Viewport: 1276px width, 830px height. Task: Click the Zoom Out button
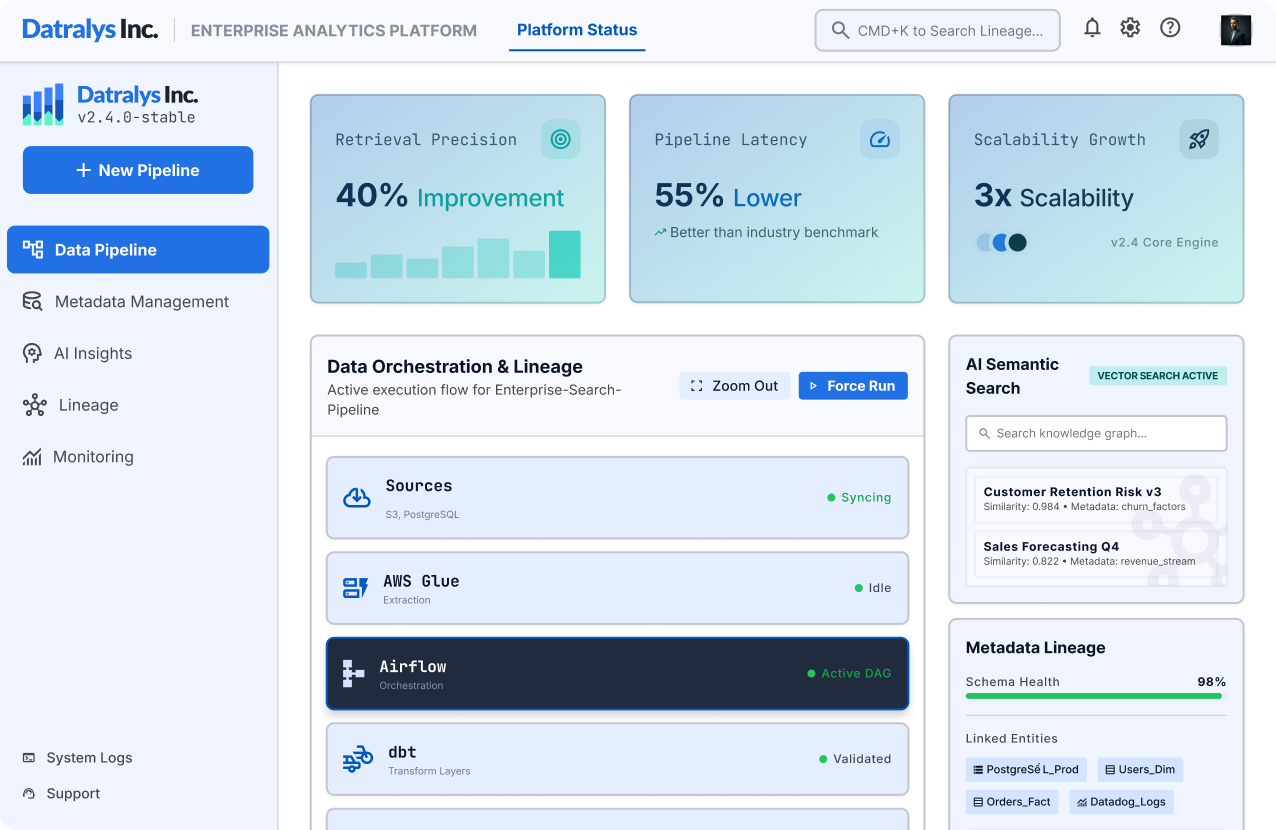735,386
